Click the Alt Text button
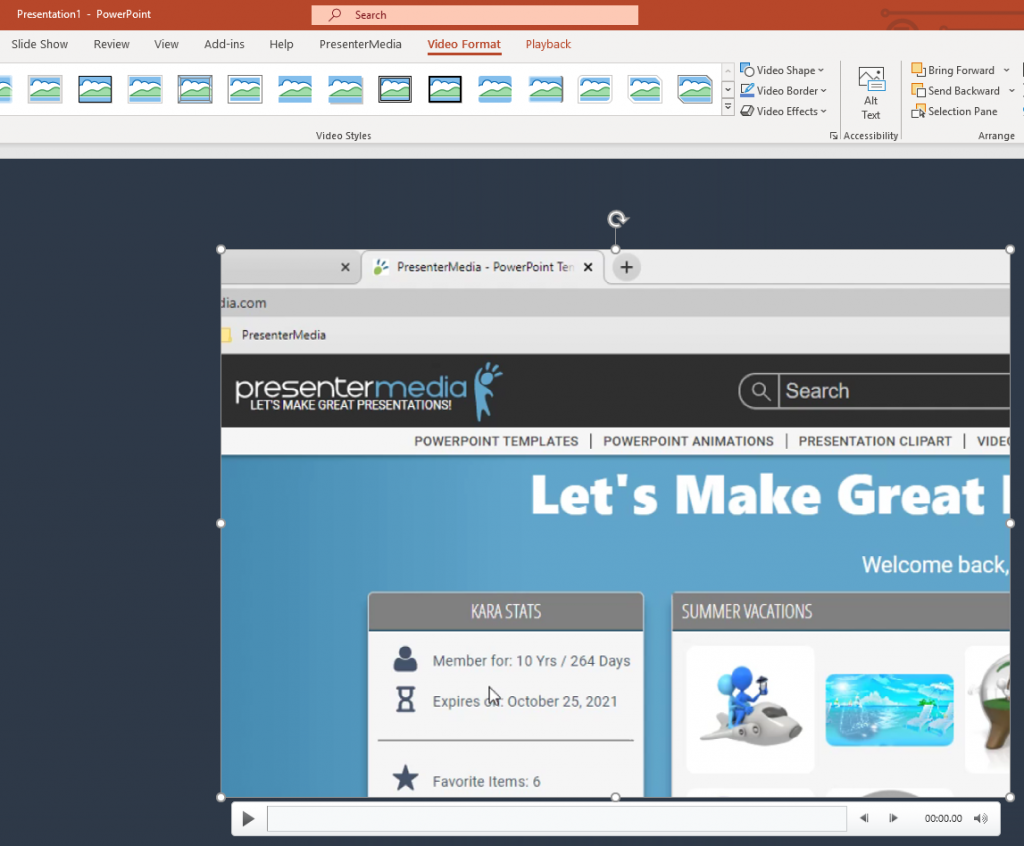This screenshot has width=1024, height=846. coord(871,93)
